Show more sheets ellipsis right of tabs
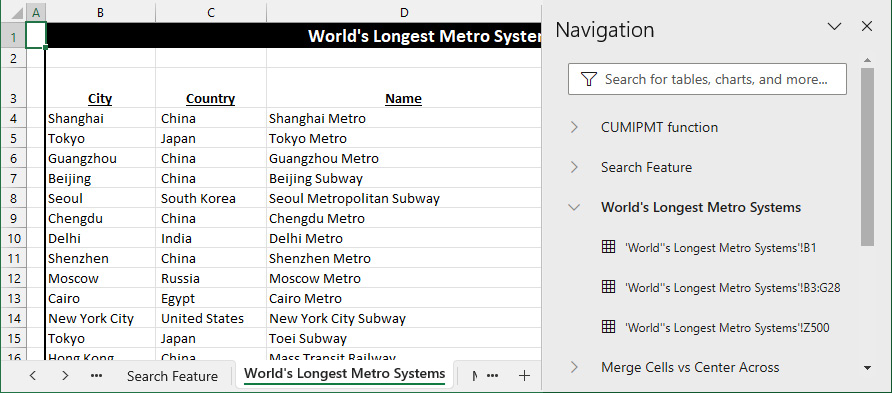This screenshot has width=892, height=393. (x=493, y=375)
